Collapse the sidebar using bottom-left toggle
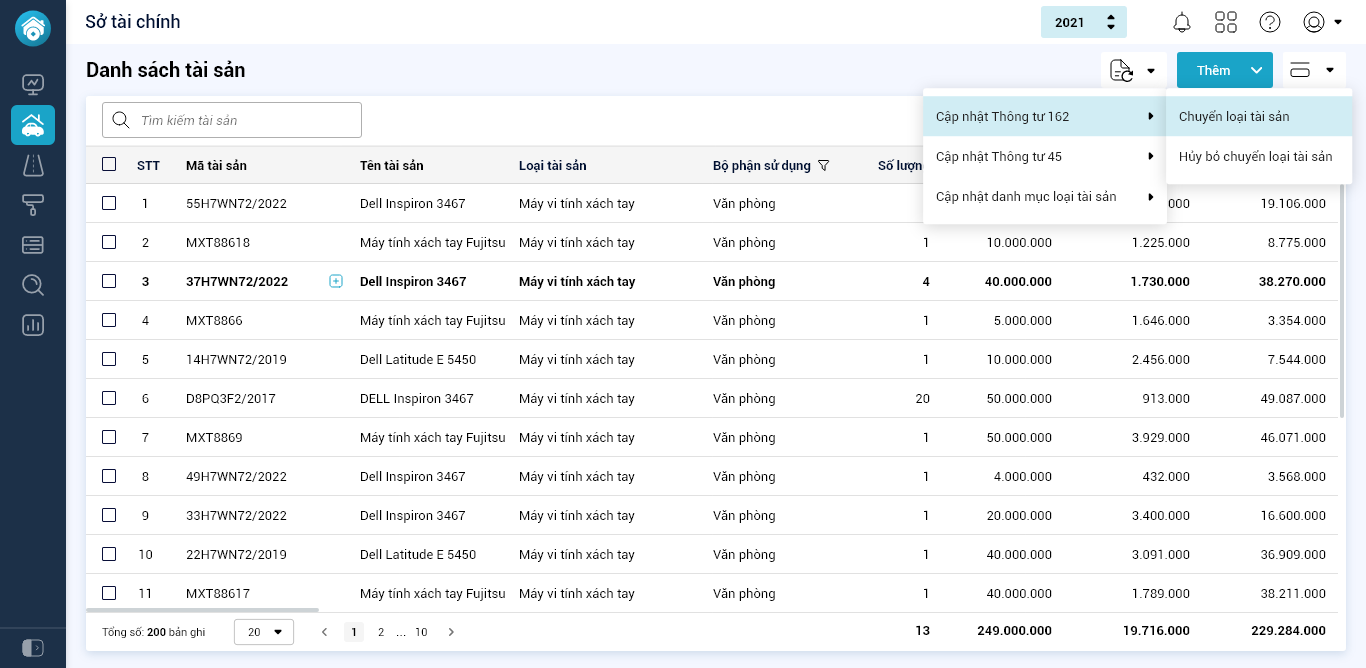The width and height of the screenshot is (1366, 668). [x=33, y=648]
